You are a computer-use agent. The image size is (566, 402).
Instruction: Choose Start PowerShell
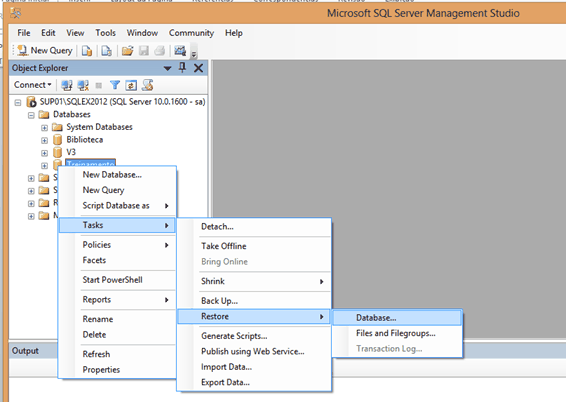[x=118, y=280]
